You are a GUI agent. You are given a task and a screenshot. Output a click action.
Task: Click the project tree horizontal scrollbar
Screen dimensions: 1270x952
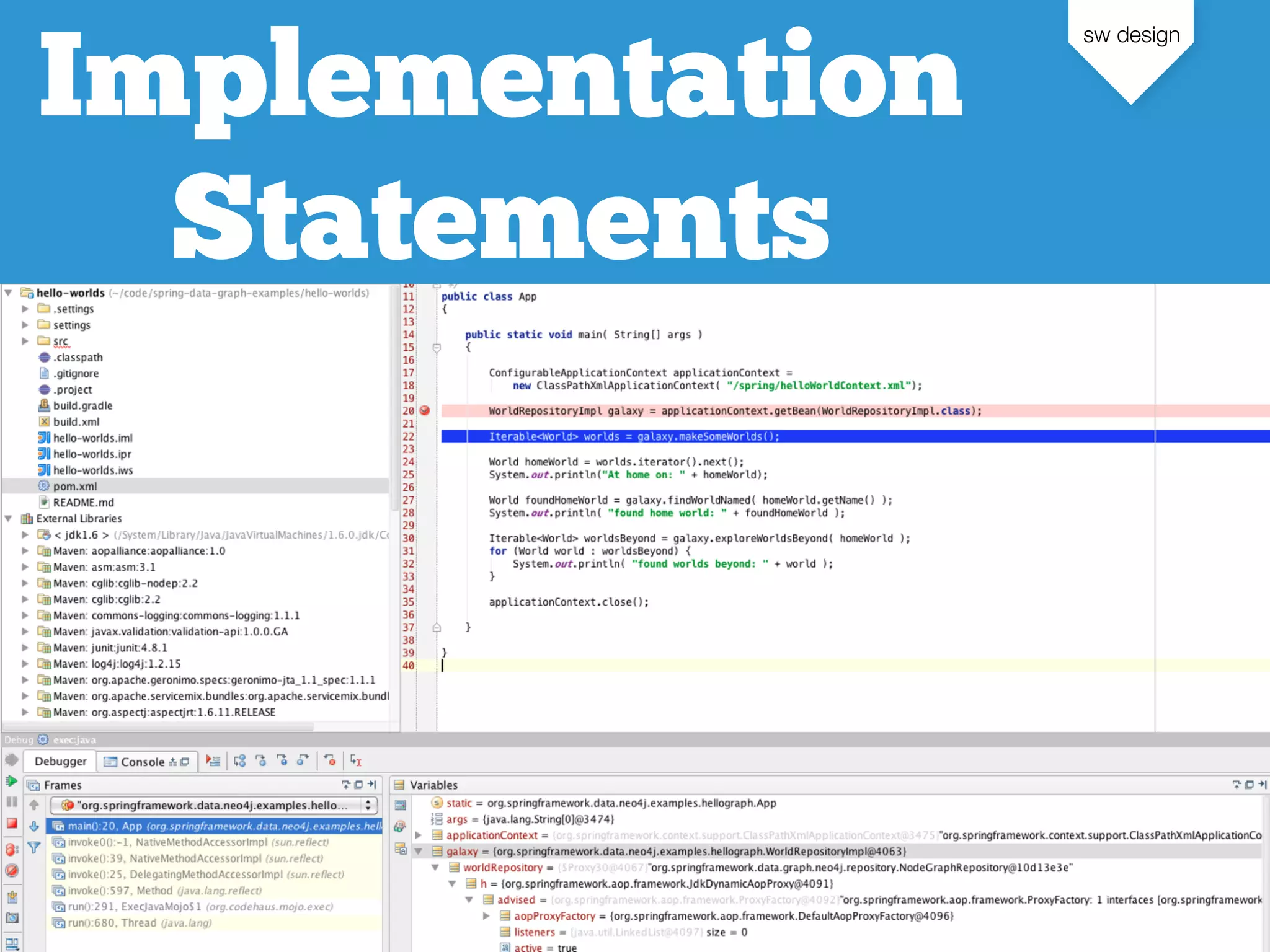click(x=158, y=726)
